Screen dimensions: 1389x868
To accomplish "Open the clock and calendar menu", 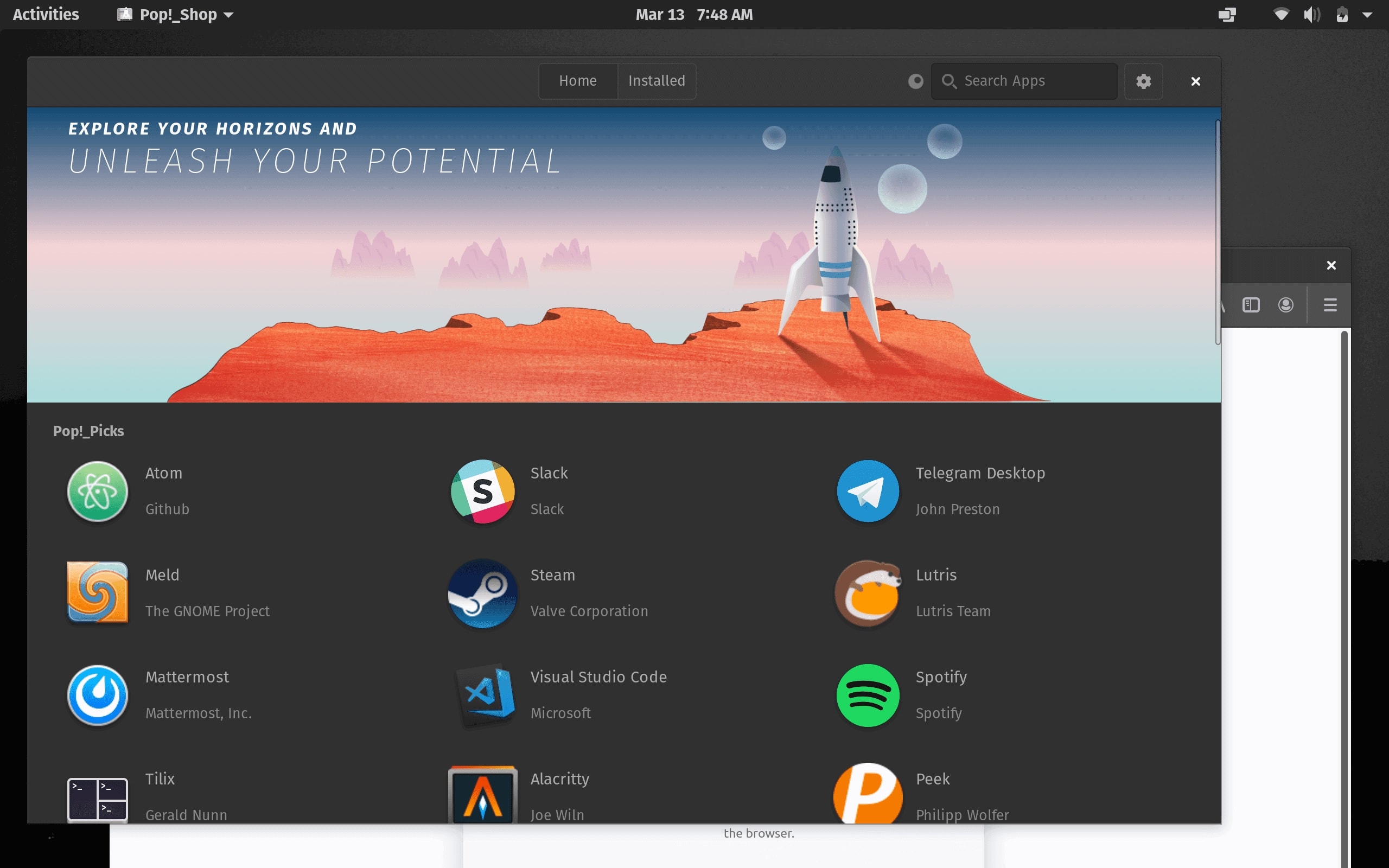I will tap(694, 14).
